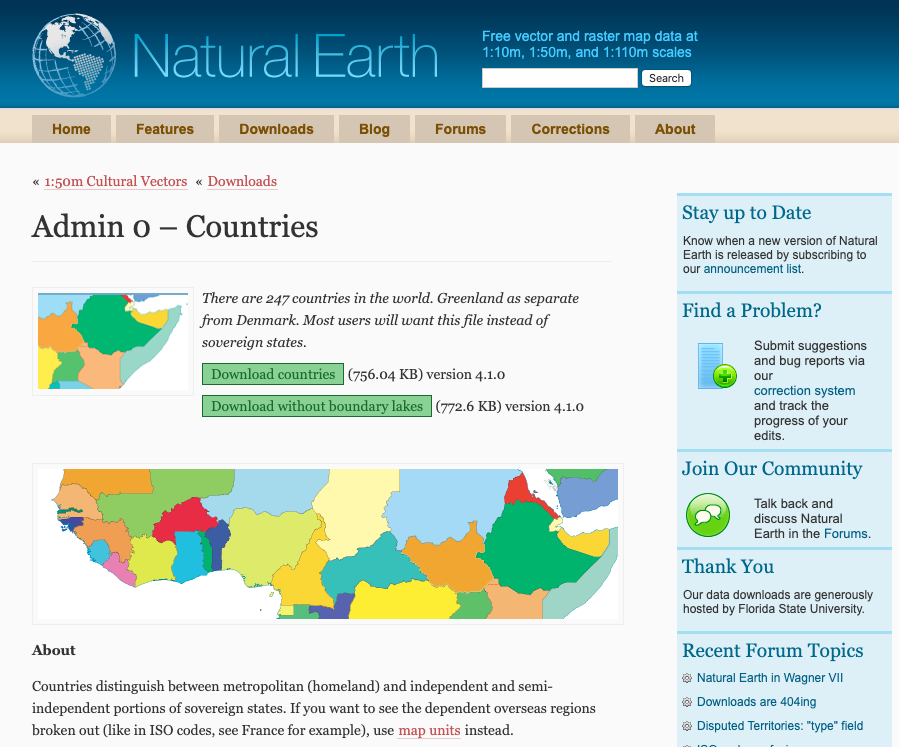The image size is (899, 747).
Task: Click the Admin 0 – Countries heading
Action: pyautogui.click(x=175, y=226)
